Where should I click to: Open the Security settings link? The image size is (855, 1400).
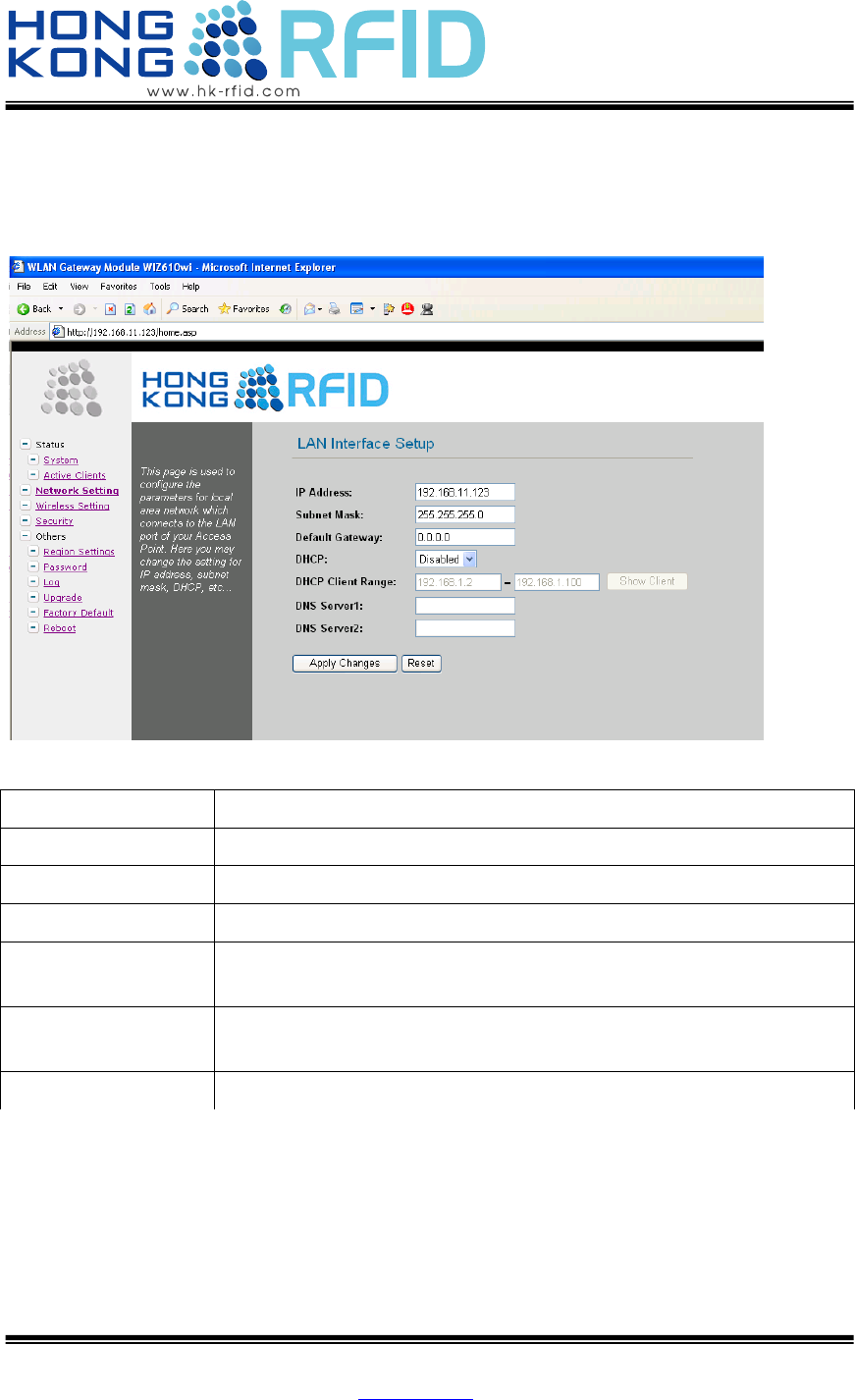54,521
